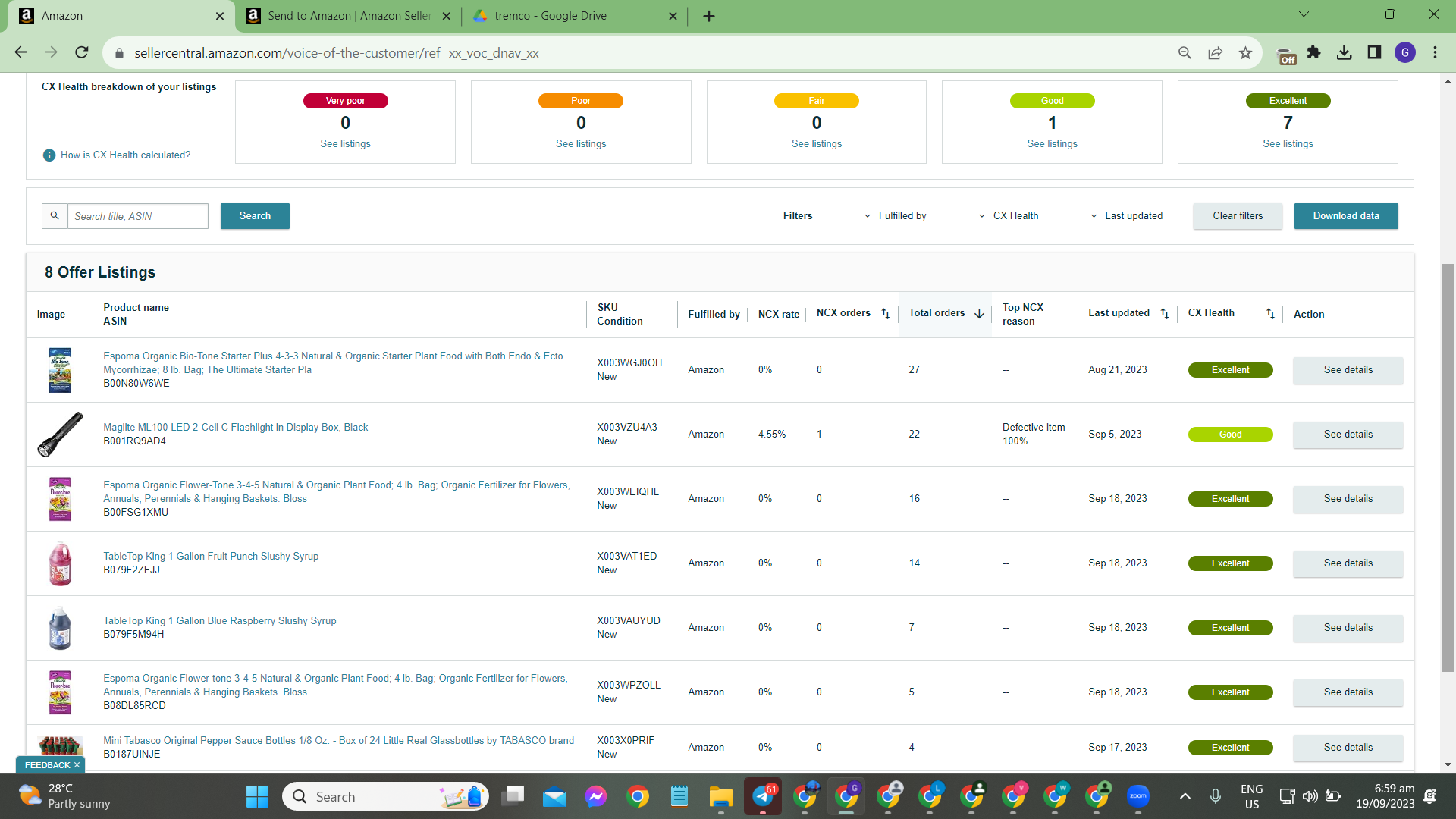
Task: Switch to Send to Amazon tab
Action: [349, 16]
